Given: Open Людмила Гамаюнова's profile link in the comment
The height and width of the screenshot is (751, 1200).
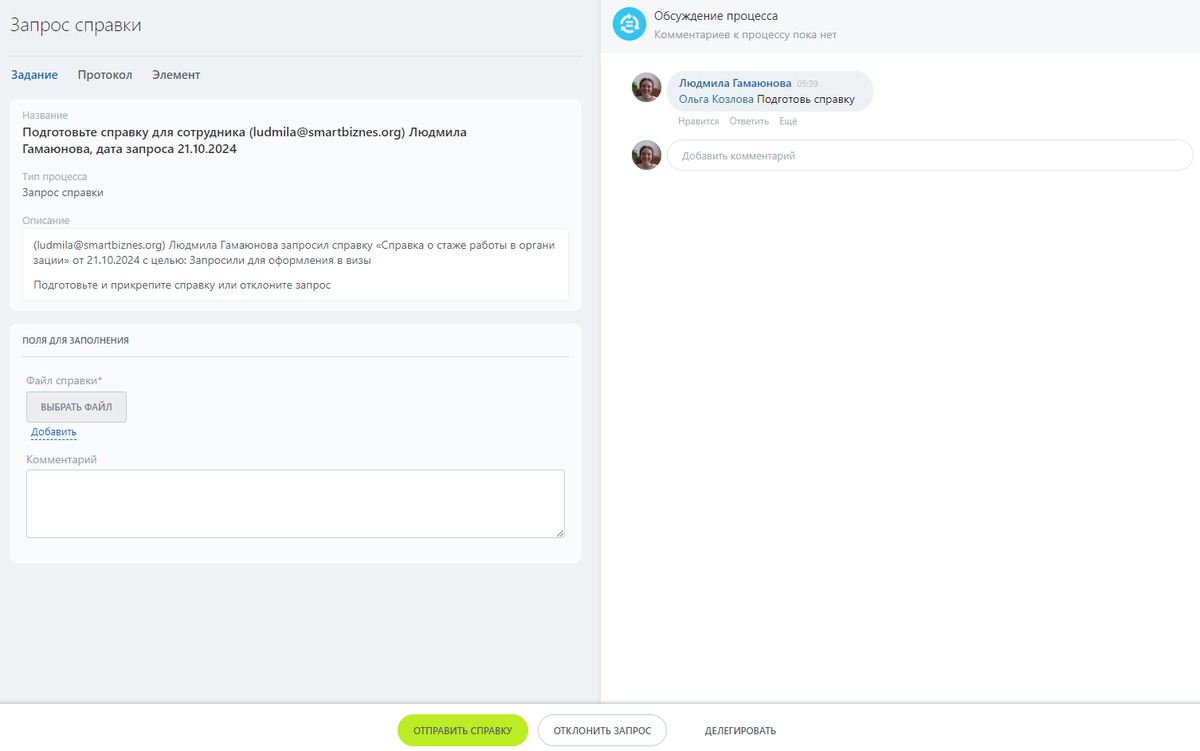Looking at the screenshot, I should 735,83.
